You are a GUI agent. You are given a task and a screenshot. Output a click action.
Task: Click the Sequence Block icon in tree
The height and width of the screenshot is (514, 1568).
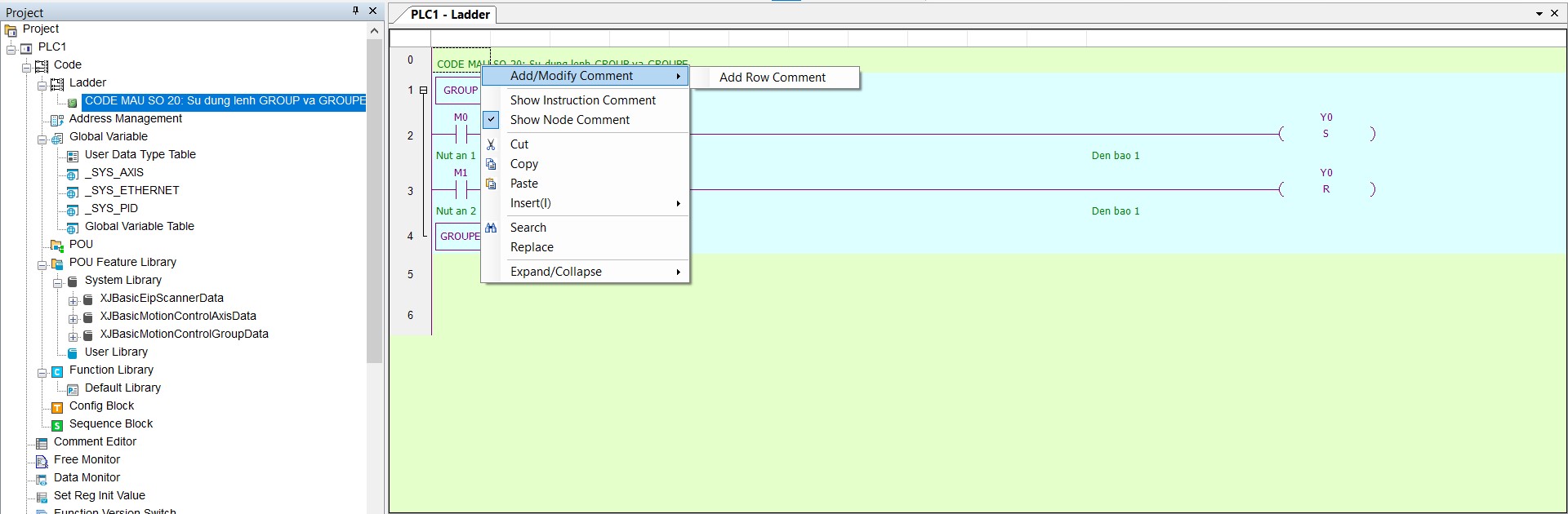(x=57, y=424)
